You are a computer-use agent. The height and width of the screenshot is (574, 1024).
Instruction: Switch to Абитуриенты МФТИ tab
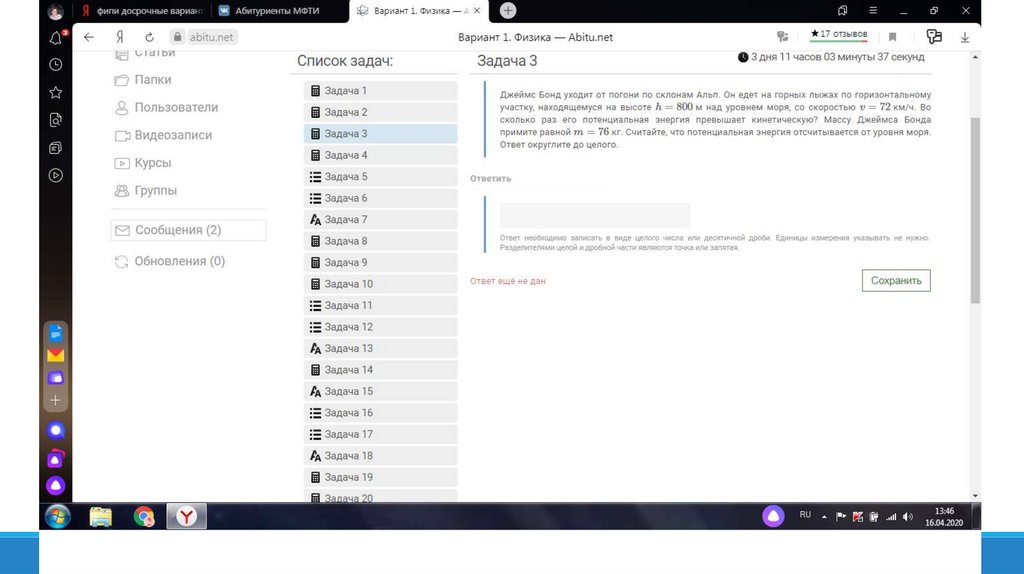[280, 10]
